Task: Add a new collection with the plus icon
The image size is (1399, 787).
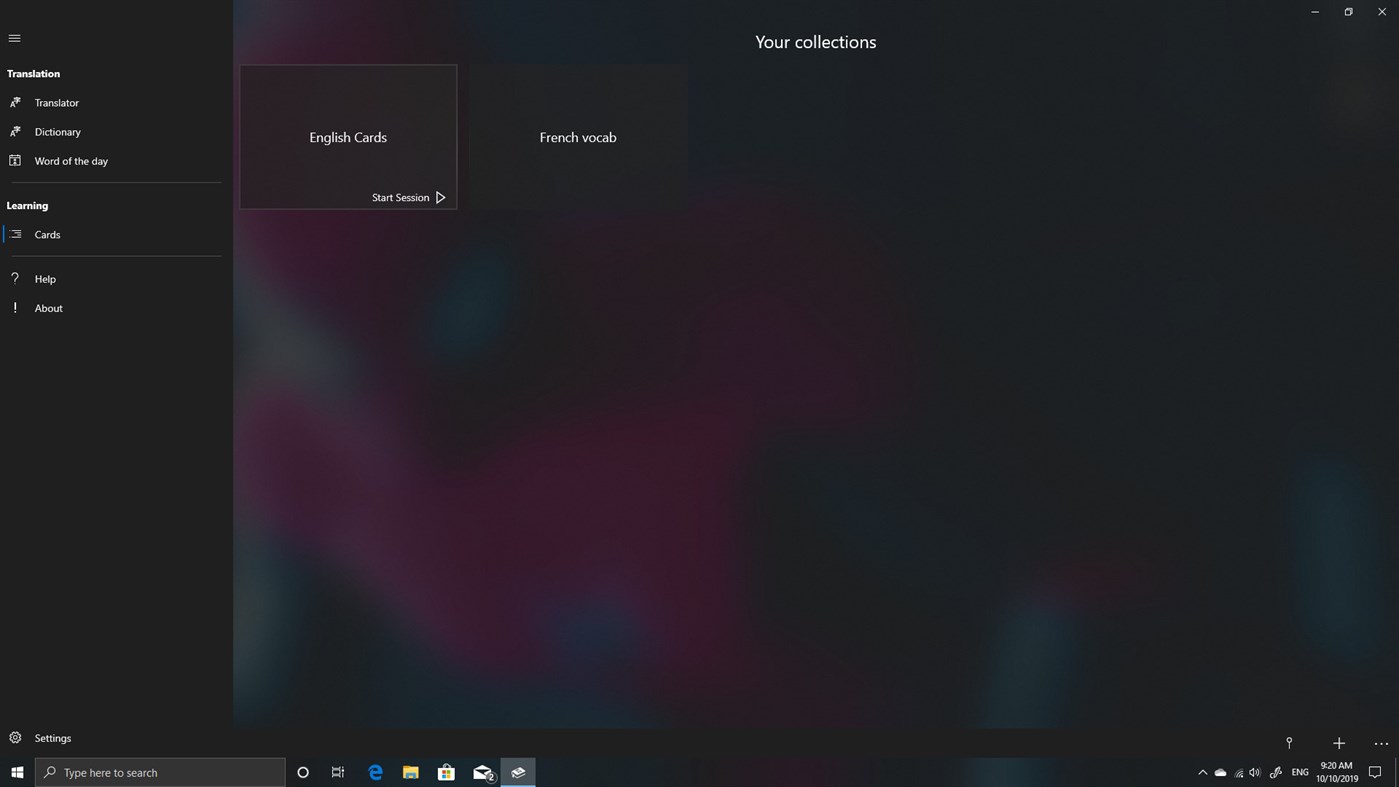Action: pos(1339,743)
